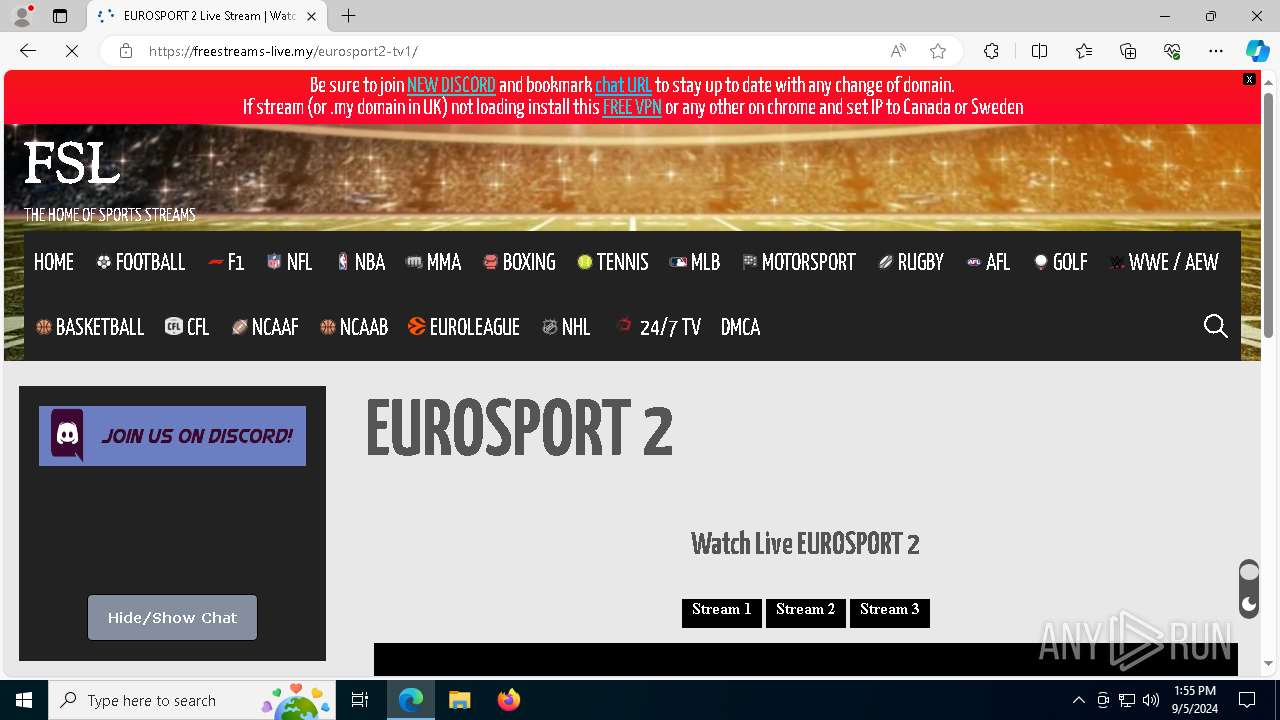Open the RUGBY menu item

911,262
